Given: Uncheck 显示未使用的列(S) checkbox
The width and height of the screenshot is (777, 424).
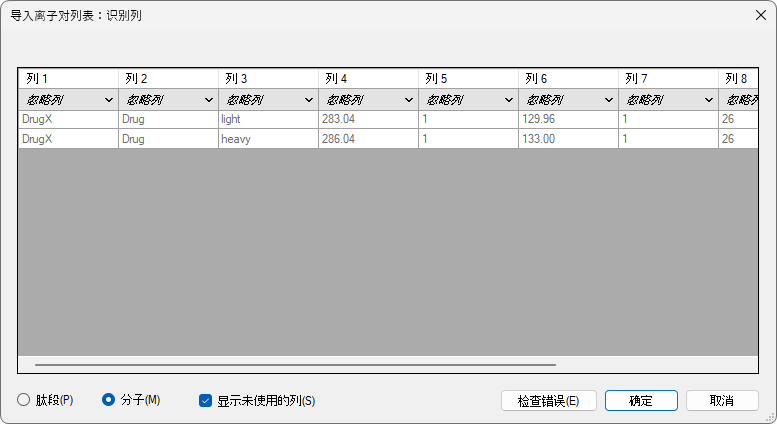Looking at the screenshot, I should pyautogui.click(x=205, y=400).
